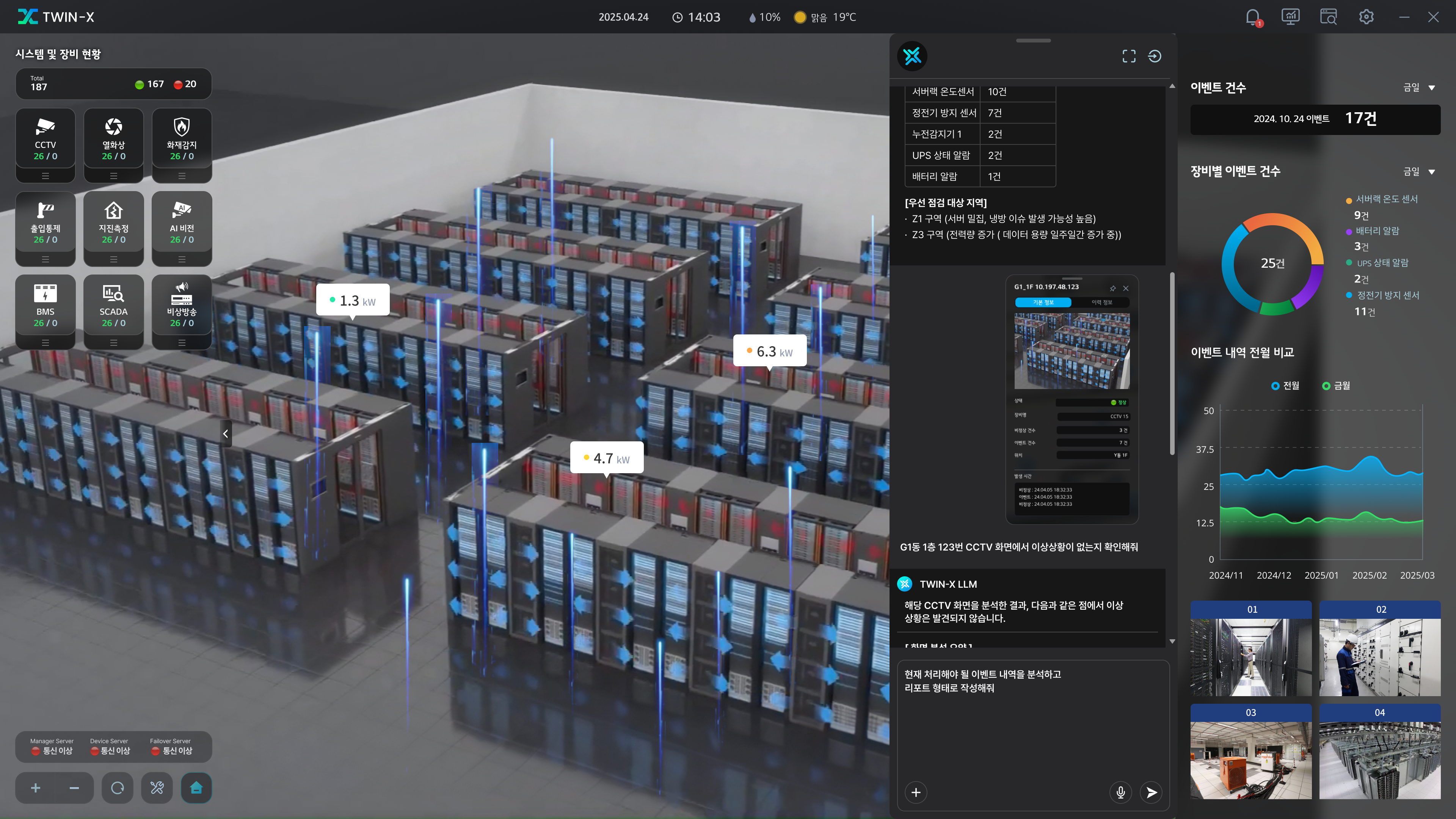Screen dimensions: 1456x819
Task: Activate microphone voice input
Action: (x=1121, y=792)
